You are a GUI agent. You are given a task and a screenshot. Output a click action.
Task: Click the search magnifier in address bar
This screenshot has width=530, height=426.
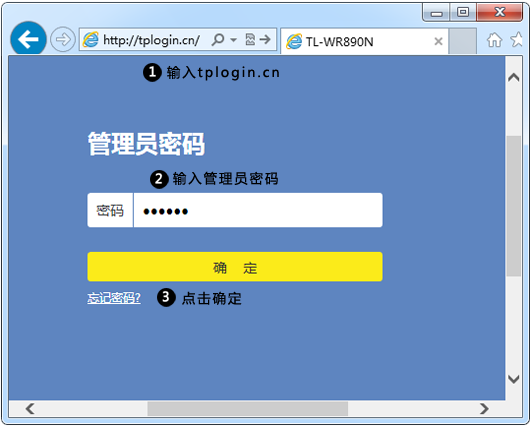coord(218,40)
